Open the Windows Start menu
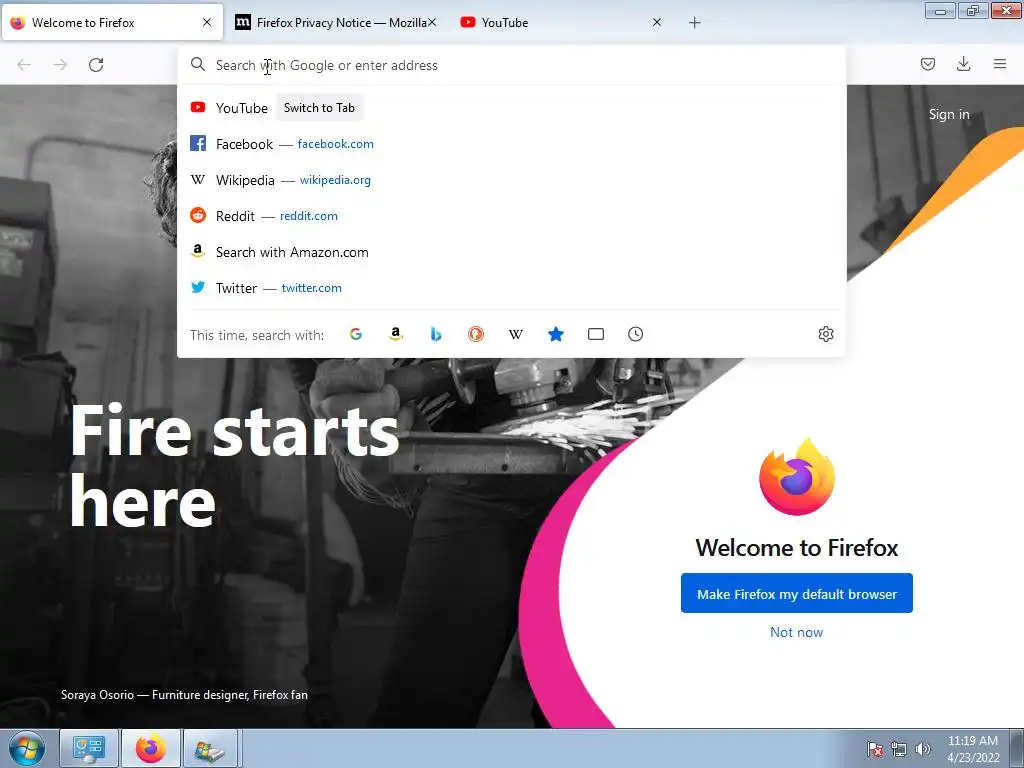1024x768 pixels. 27,748
